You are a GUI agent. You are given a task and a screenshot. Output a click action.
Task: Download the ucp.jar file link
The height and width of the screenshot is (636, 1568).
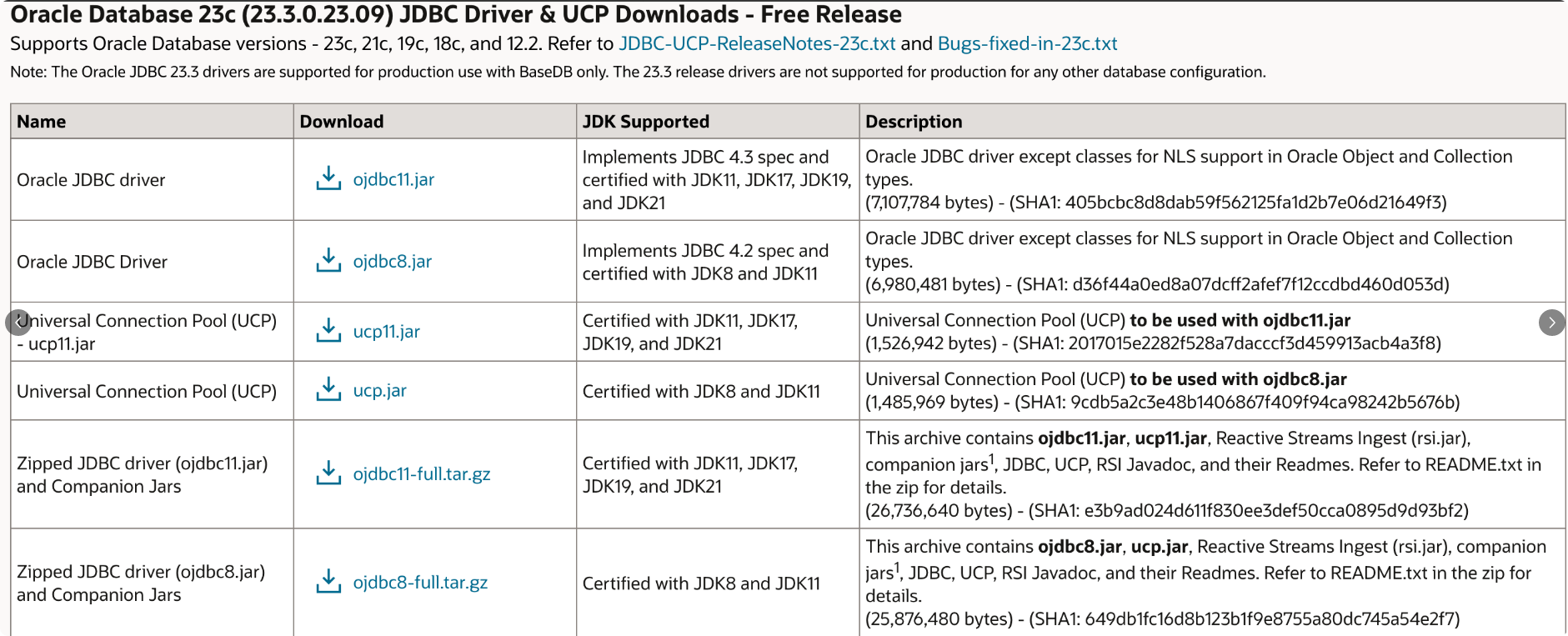tap(379, 390)
